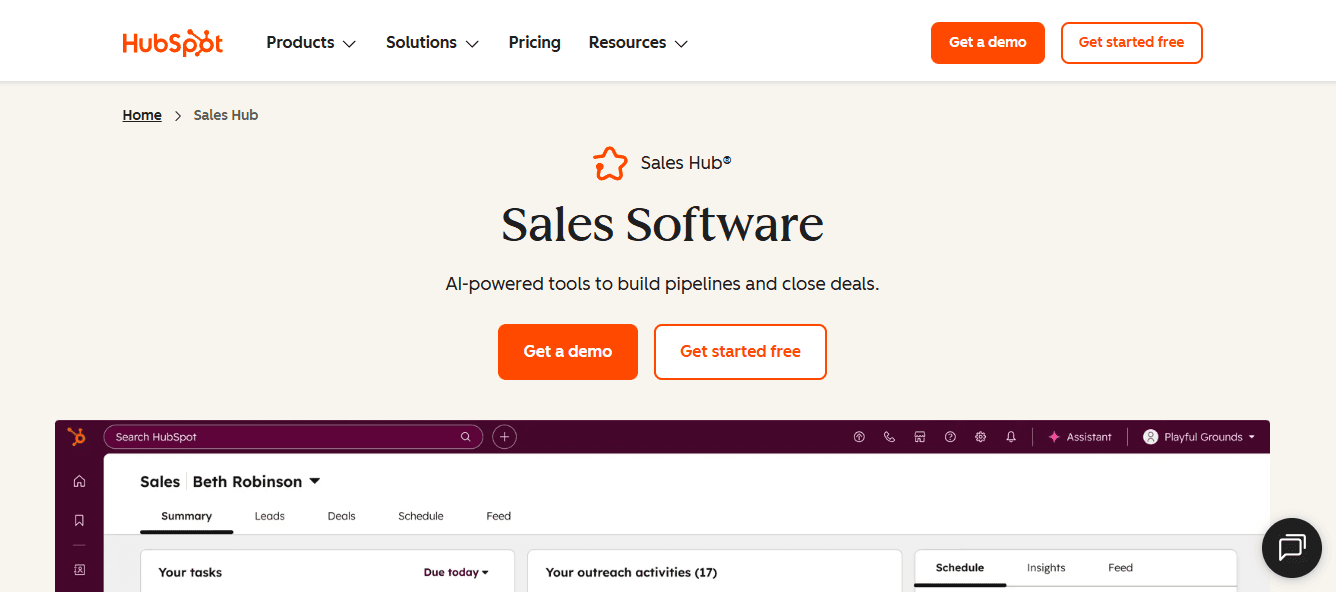This screenshot has width=1336, height=592.
Task: Click the Get a demo button
Action: pos(567,351)
